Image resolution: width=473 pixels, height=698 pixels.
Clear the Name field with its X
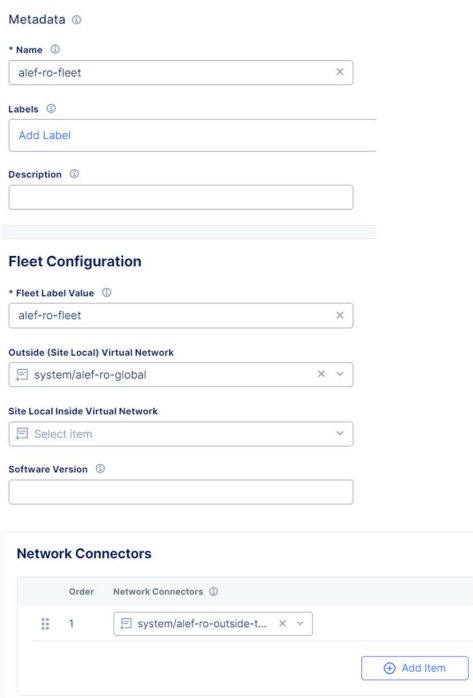(340, 72)
